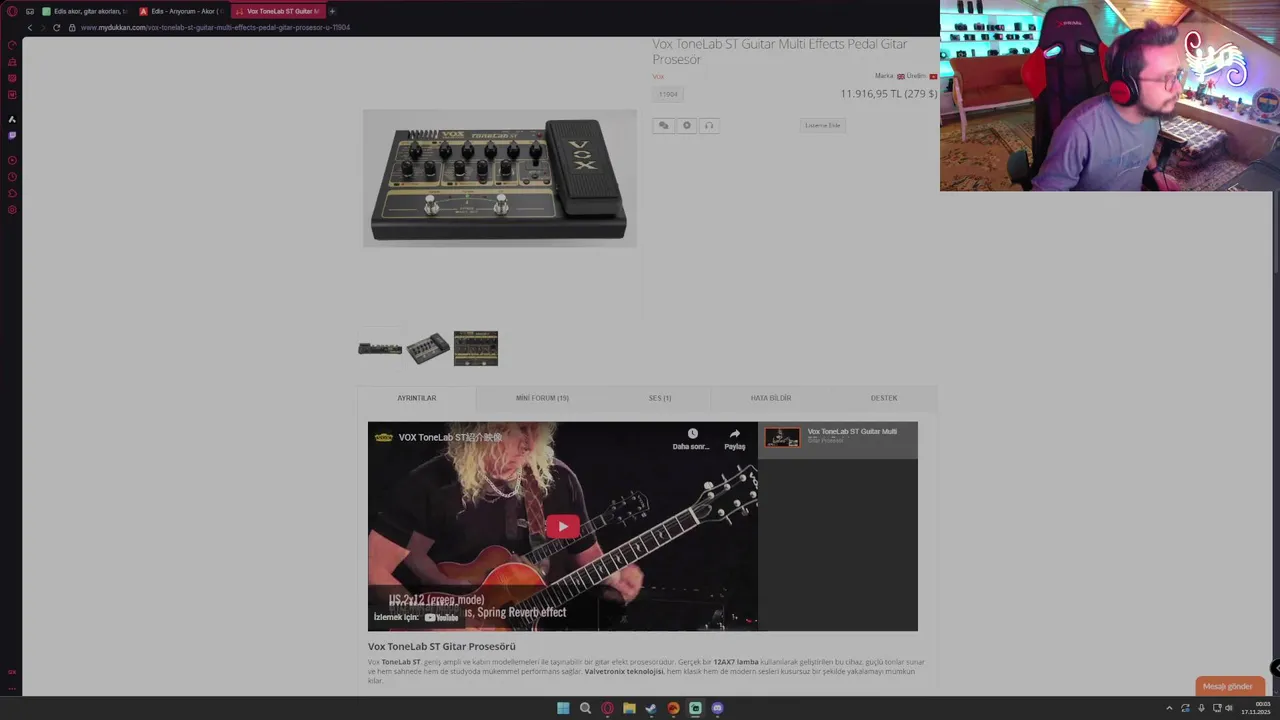Click the Vox channel avatar in video
The height and width of the screenshot is (720, 1280).
point(382,437)
